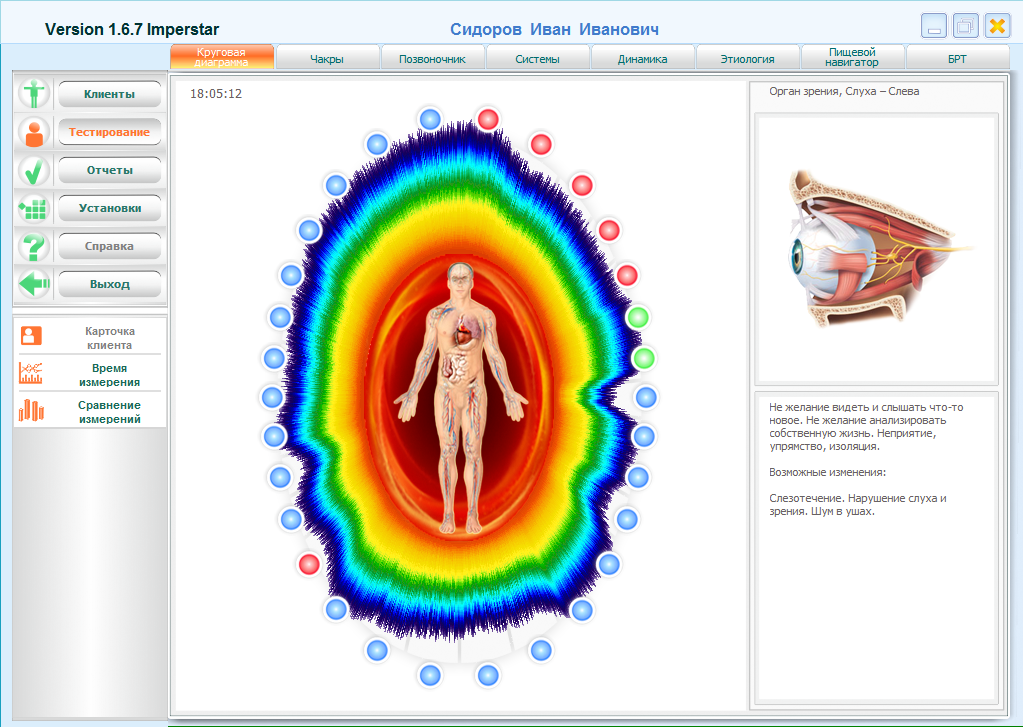Click the measurement time 18:05:12
Image resolution: width=1024 pixels, height=728 pixels.
(x=216, y=94)
